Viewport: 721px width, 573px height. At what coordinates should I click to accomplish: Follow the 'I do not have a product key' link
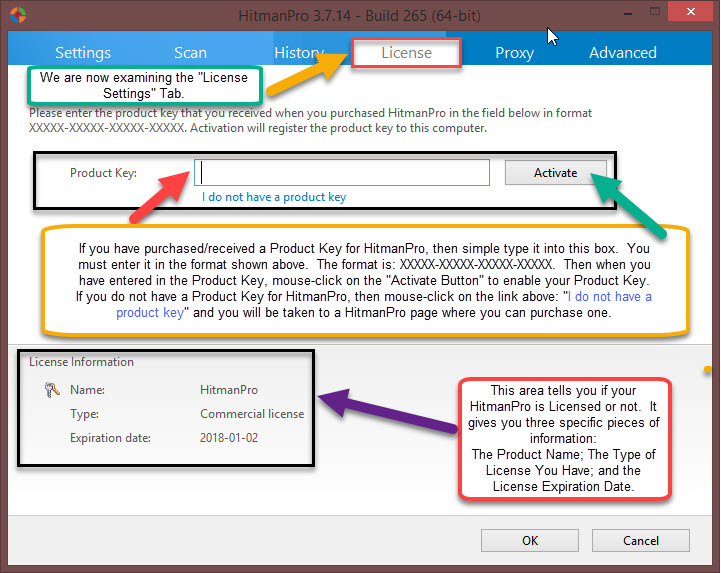(x=274, y=197)
